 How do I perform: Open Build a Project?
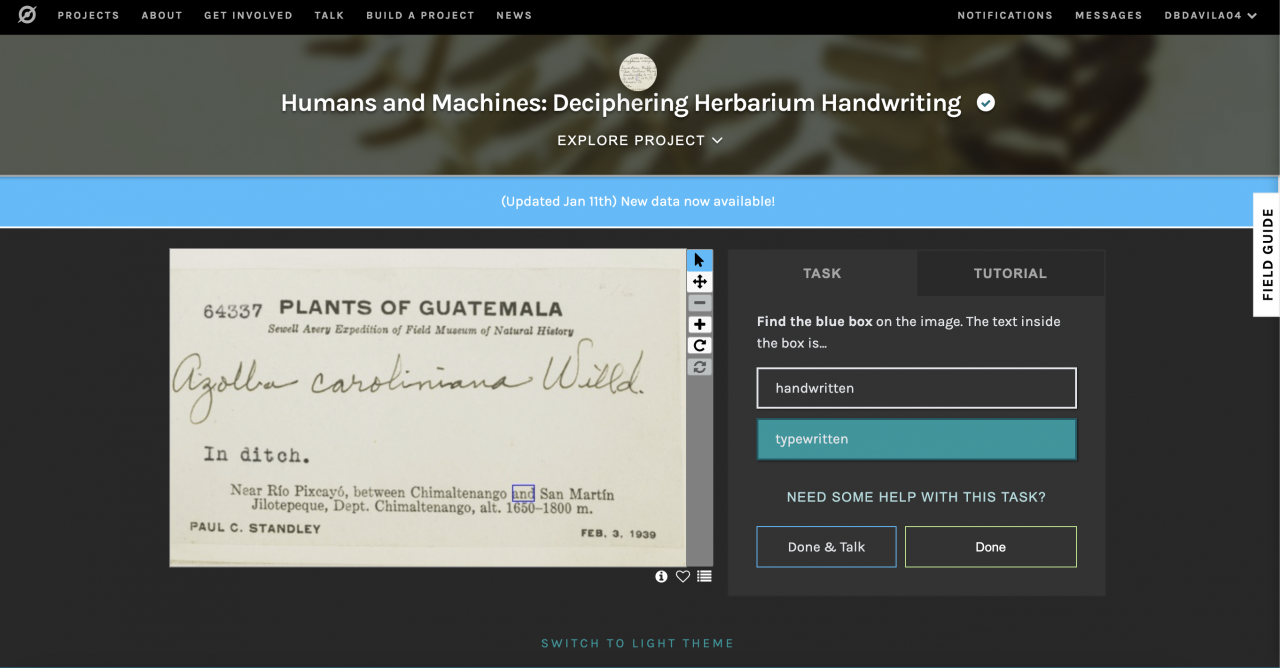click(x=420, y=15)
